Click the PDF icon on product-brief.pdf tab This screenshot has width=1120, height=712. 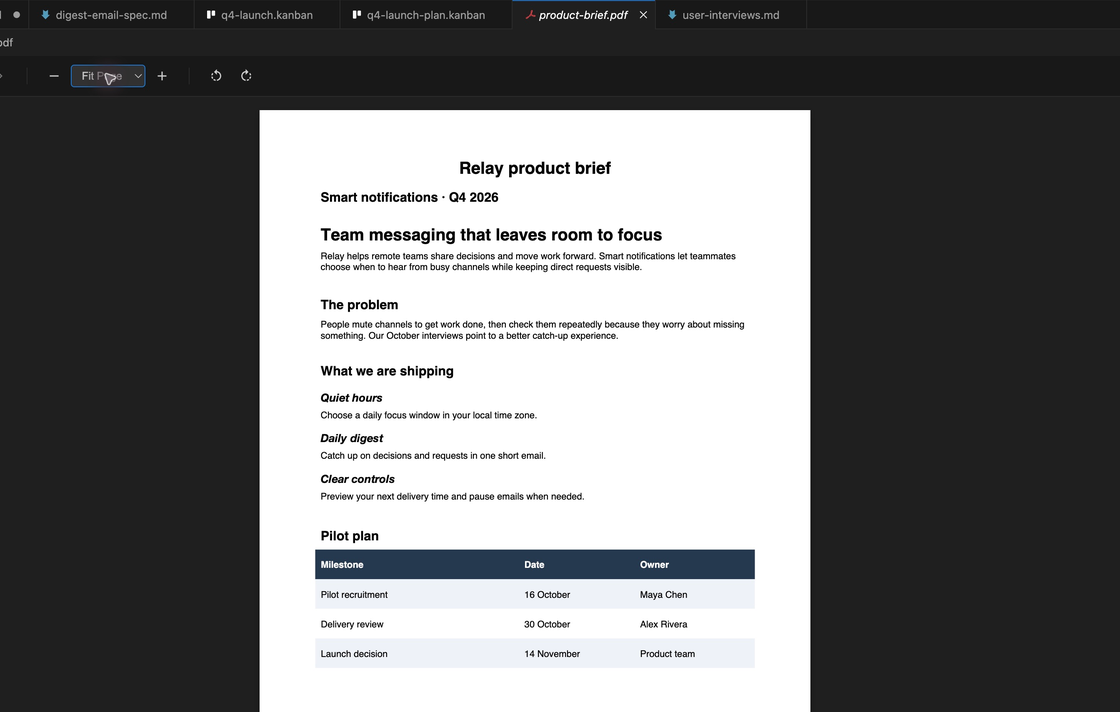(x=530, y=14)
